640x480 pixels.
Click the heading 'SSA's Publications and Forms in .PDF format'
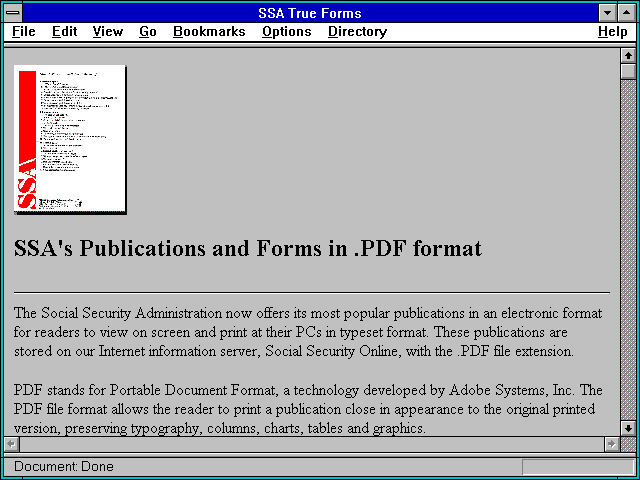[x=248, y=249]
